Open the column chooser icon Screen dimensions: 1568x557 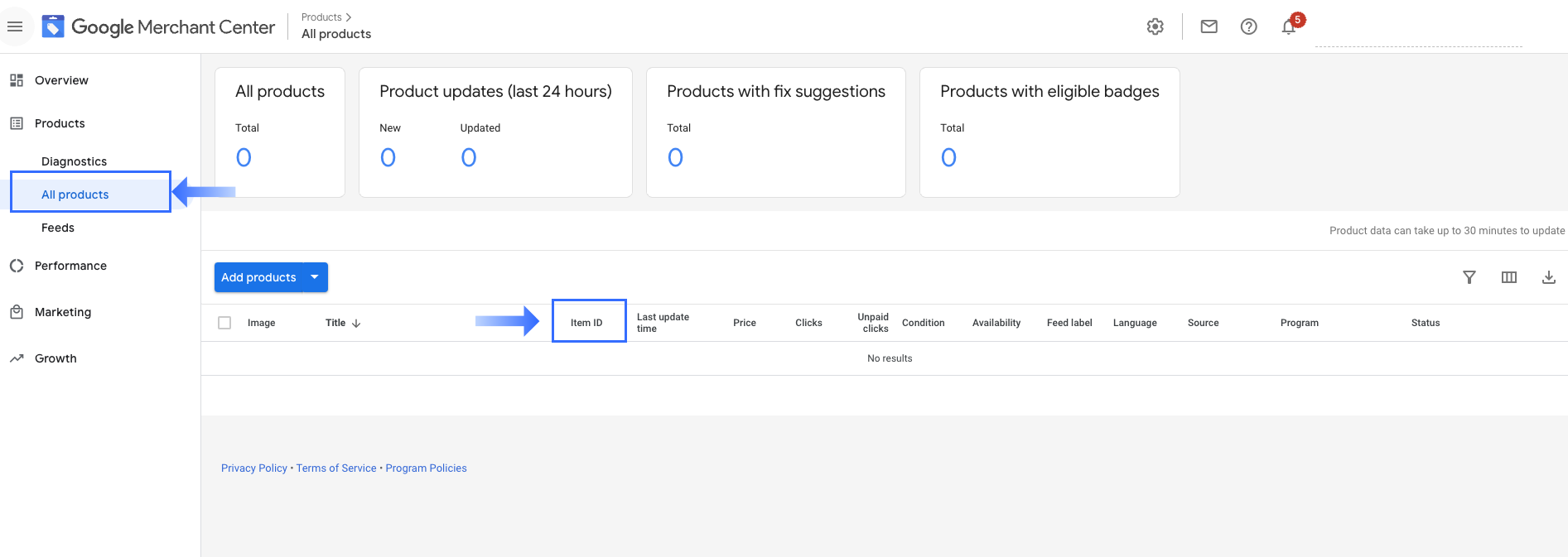pyautogui.click(x=1508, y=277)
